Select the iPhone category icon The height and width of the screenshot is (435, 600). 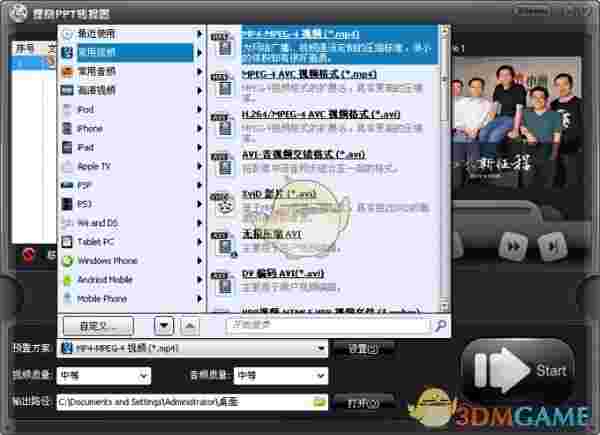tap(67, 129)
